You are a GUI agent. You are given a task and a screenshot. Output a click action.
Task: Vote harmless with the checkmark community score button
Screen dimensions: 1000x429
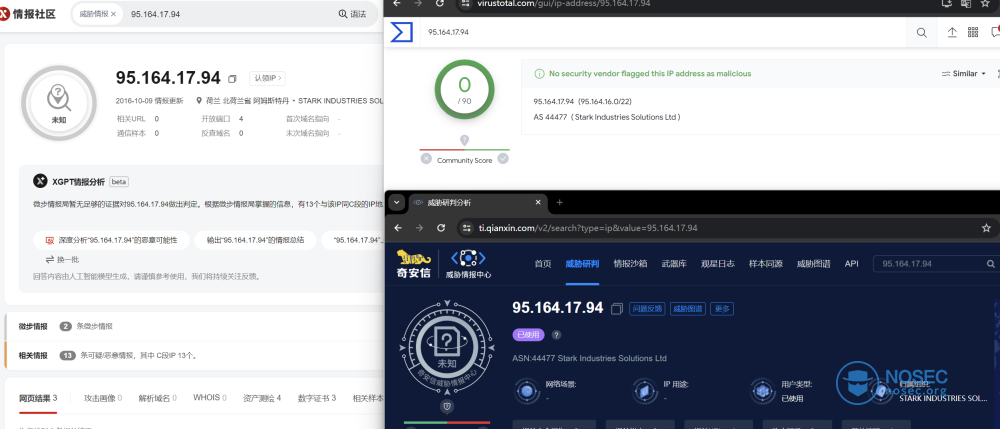(x=503, y=159)
